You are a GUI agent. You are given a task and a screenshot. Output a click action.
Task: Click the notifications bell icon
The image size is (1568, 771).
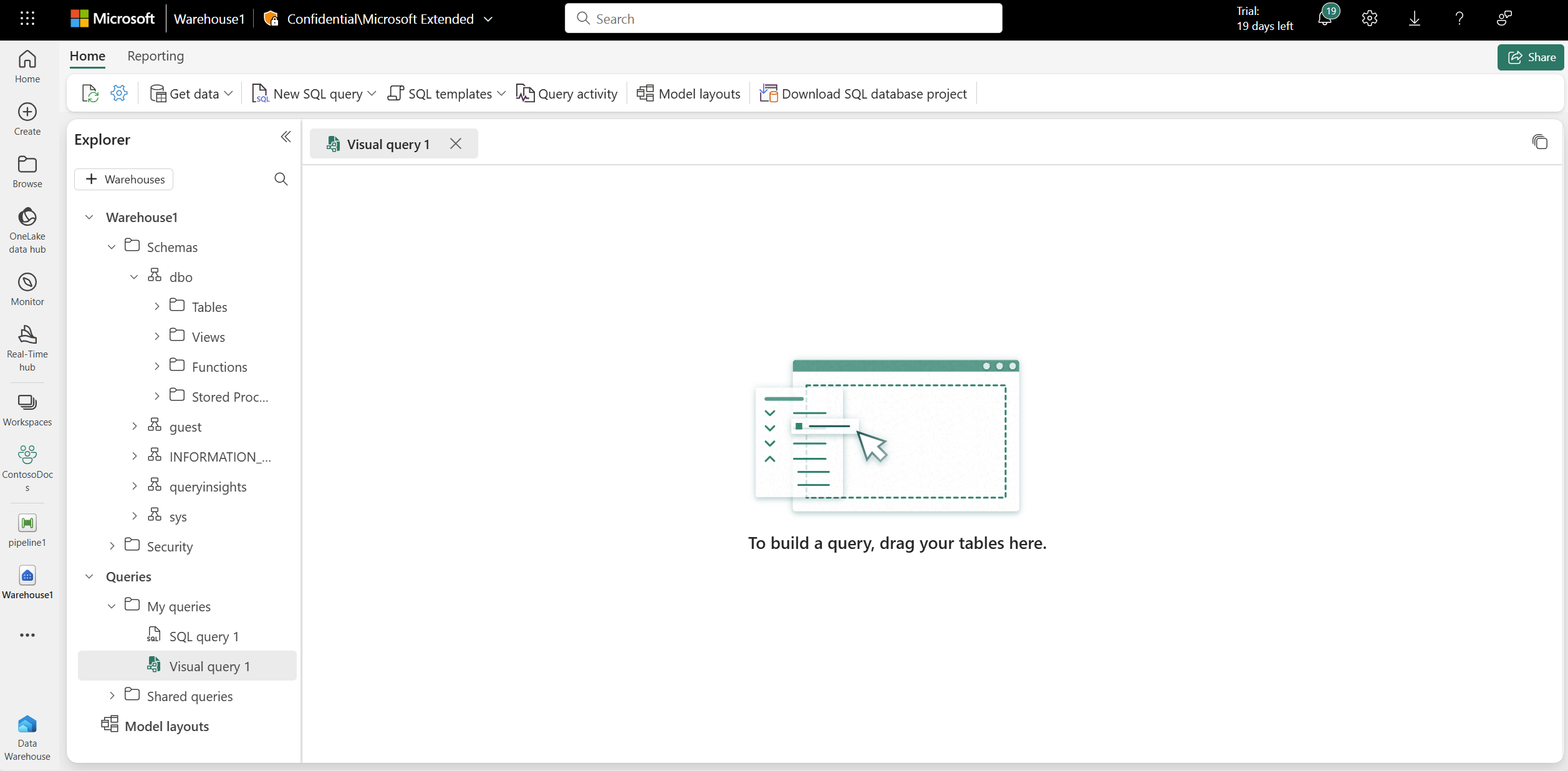pos(1324,19)
